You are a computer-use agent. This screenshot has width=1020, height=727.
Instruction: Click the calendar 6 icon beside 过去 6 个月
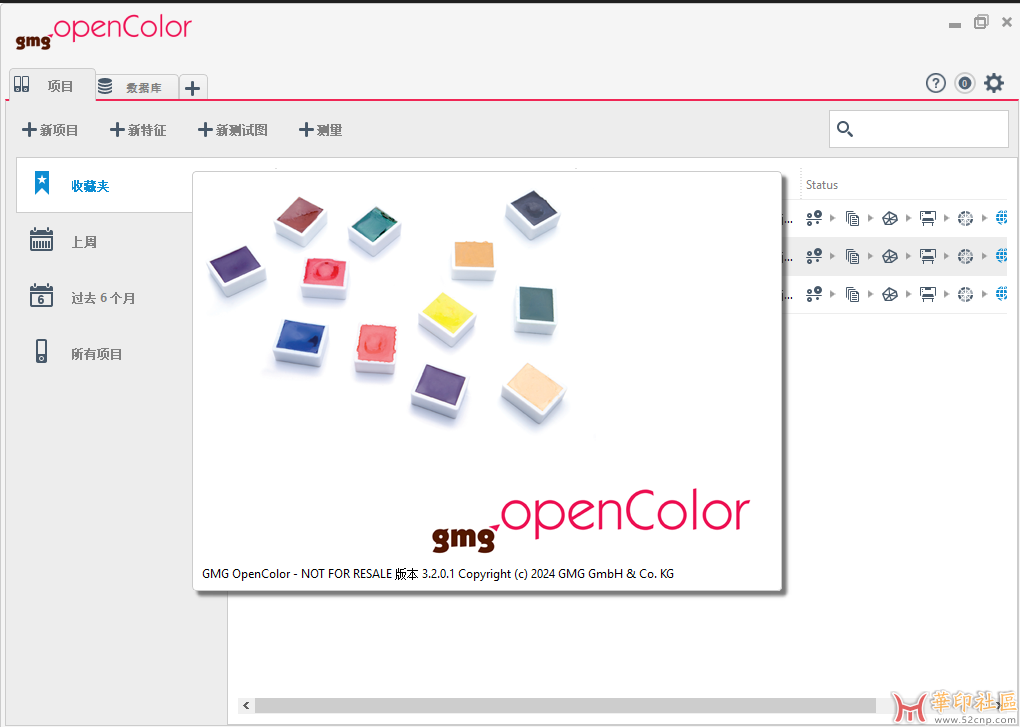coord(42,296)
